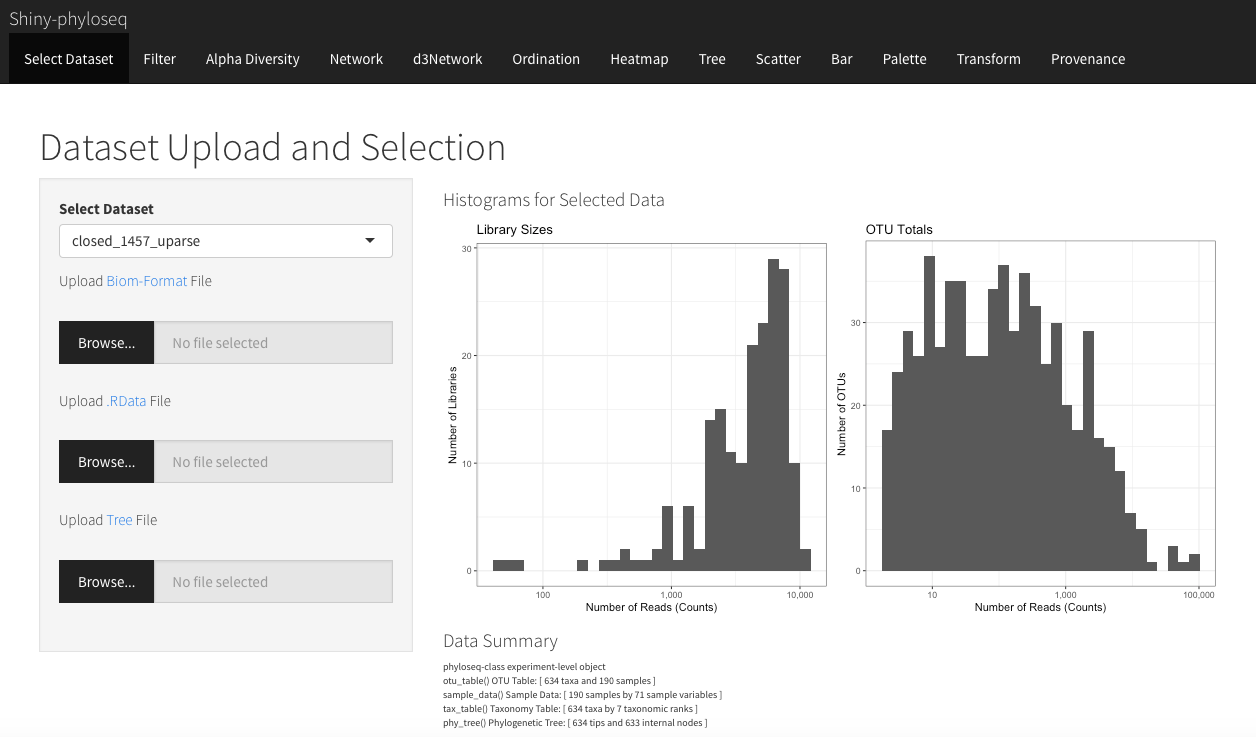Go to the Network tab

click(357, 59)
